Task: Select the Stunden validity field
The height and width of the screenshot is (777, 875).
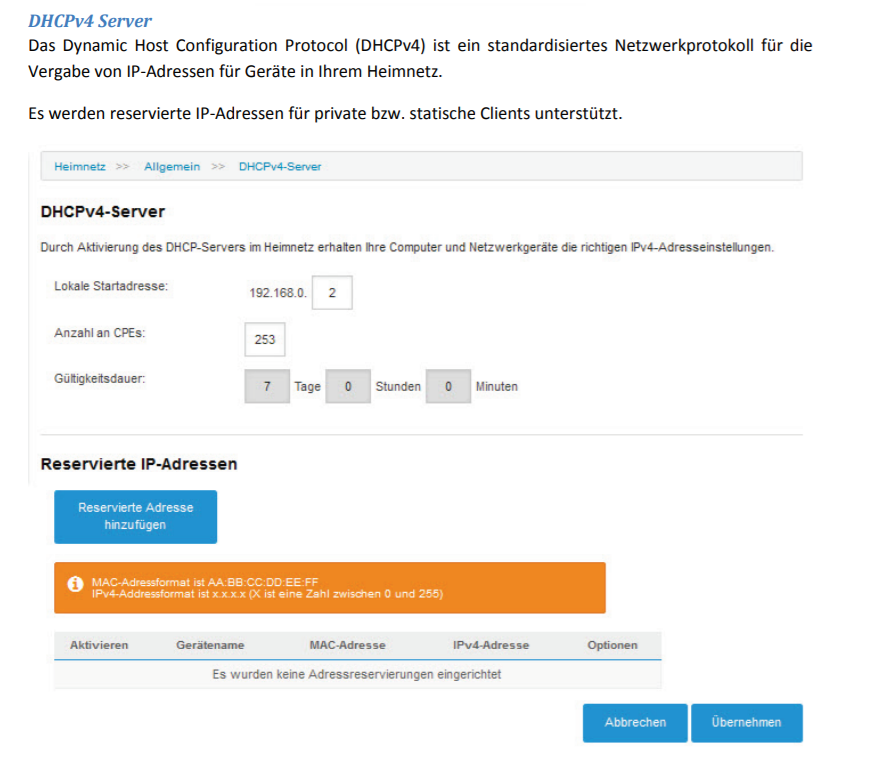Action: point(348,386)
